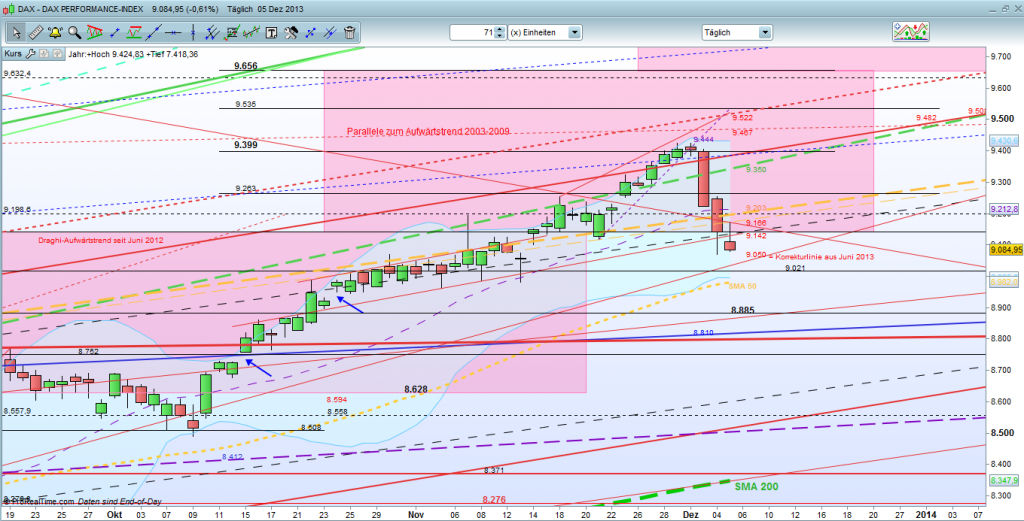Click the 9.430,6 blue axis price tag

coord(1004,141)
